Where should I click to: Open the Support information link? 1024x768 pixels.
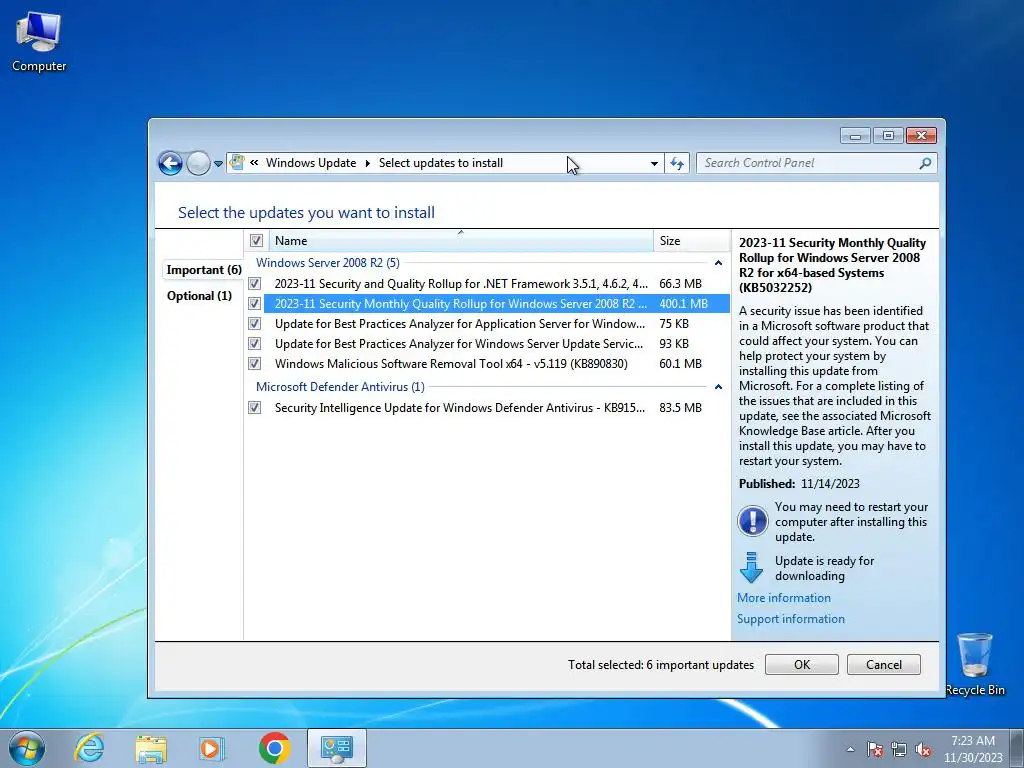(x=791, y=618)
